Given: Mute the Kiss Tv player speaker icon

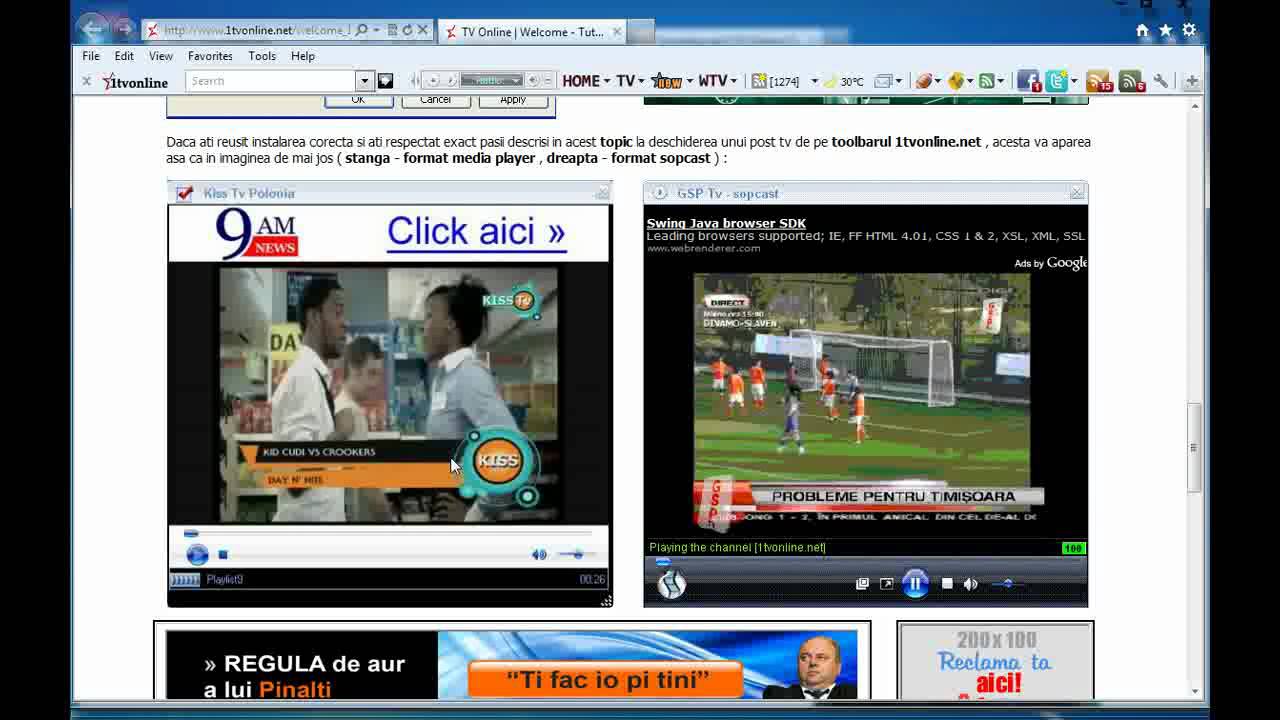Looking at the screenshot, I should (x=539, y=554).
